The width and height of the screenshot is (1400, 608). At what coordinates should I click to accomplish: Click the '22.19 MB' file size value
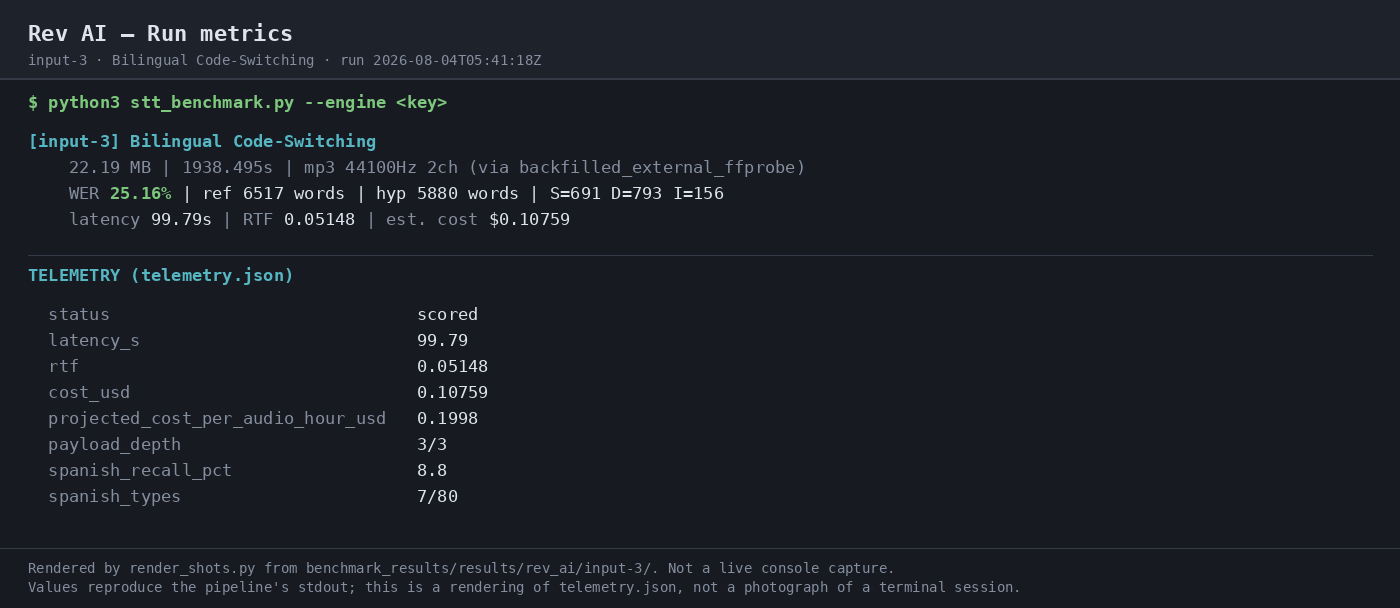[x=110, y=168]
